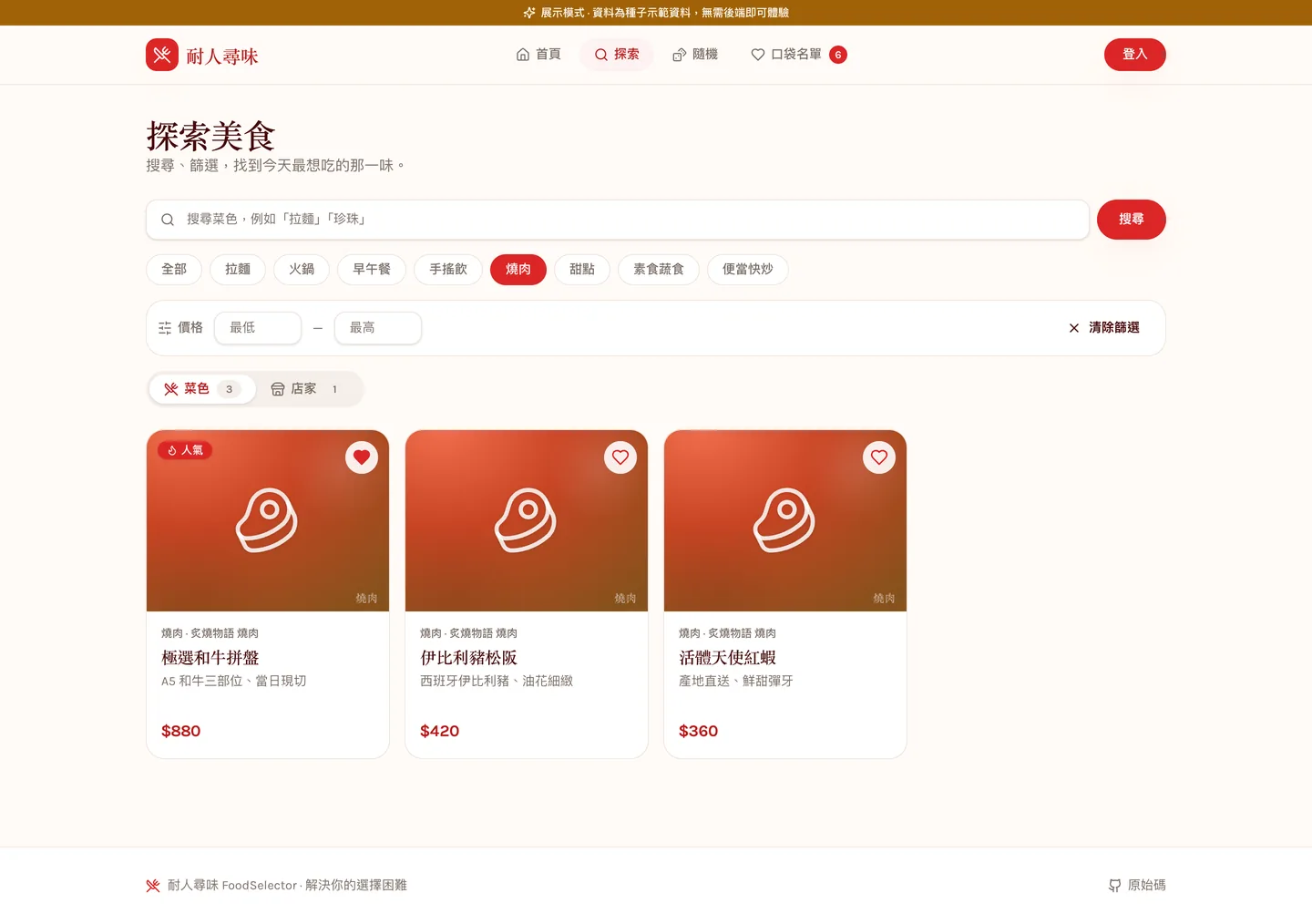The width and height of the screenshot is (1312, 924).
Task: Click the 耐人尋味 logo icon
Action: (x=162, y=55)
